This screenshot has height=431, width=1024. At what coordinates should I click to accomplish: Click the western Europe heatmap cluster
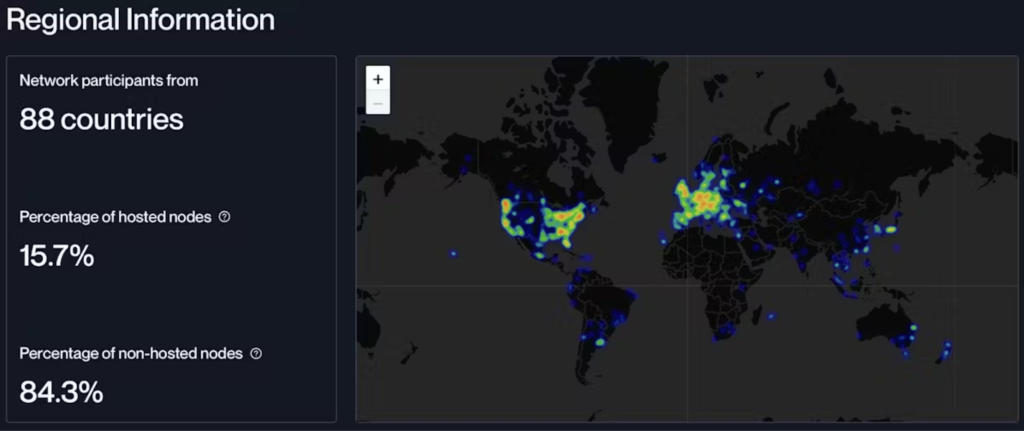[700, 200]
